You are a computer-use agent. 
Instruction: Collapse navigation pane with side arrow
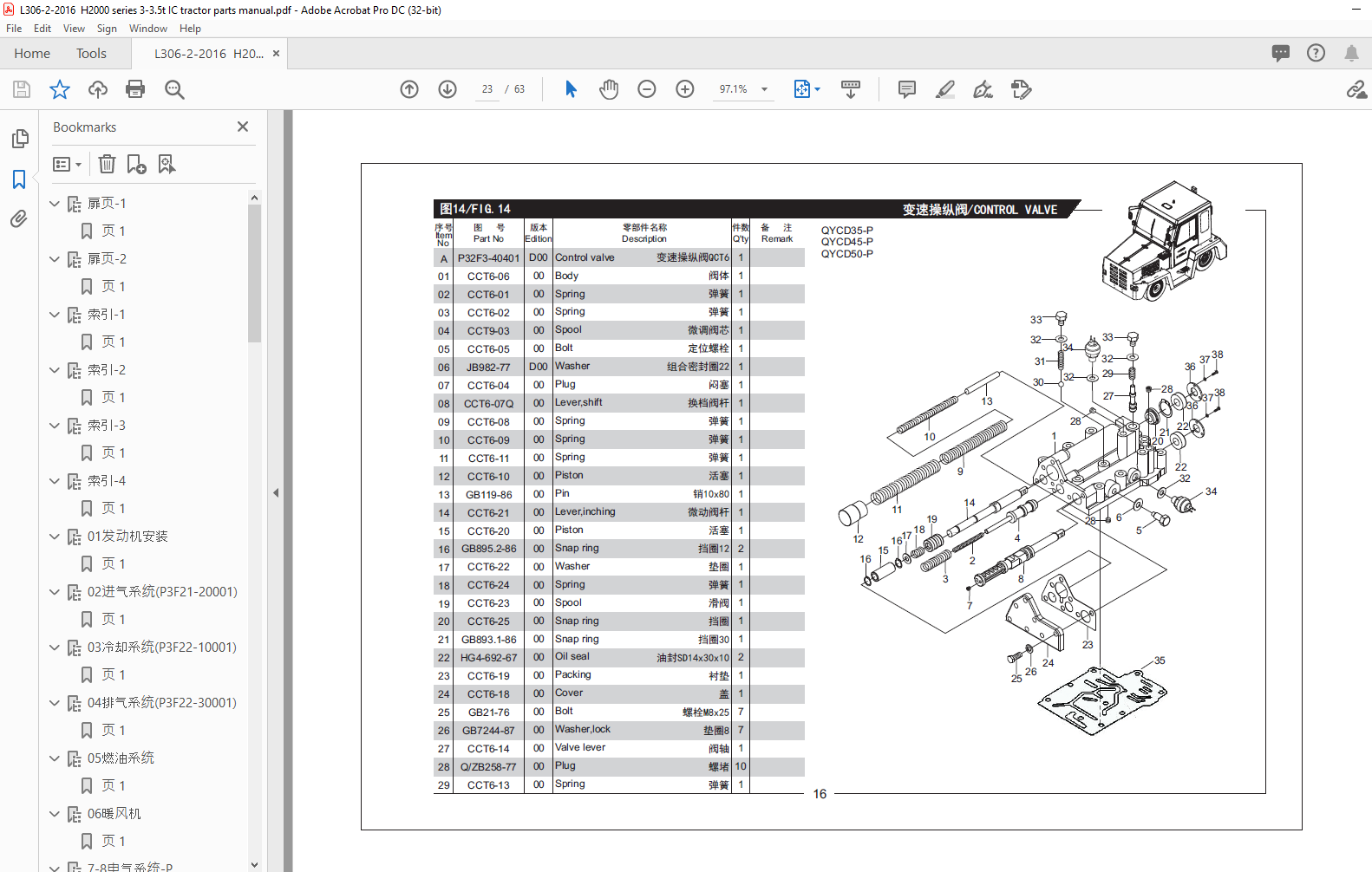tap(276, 492)
